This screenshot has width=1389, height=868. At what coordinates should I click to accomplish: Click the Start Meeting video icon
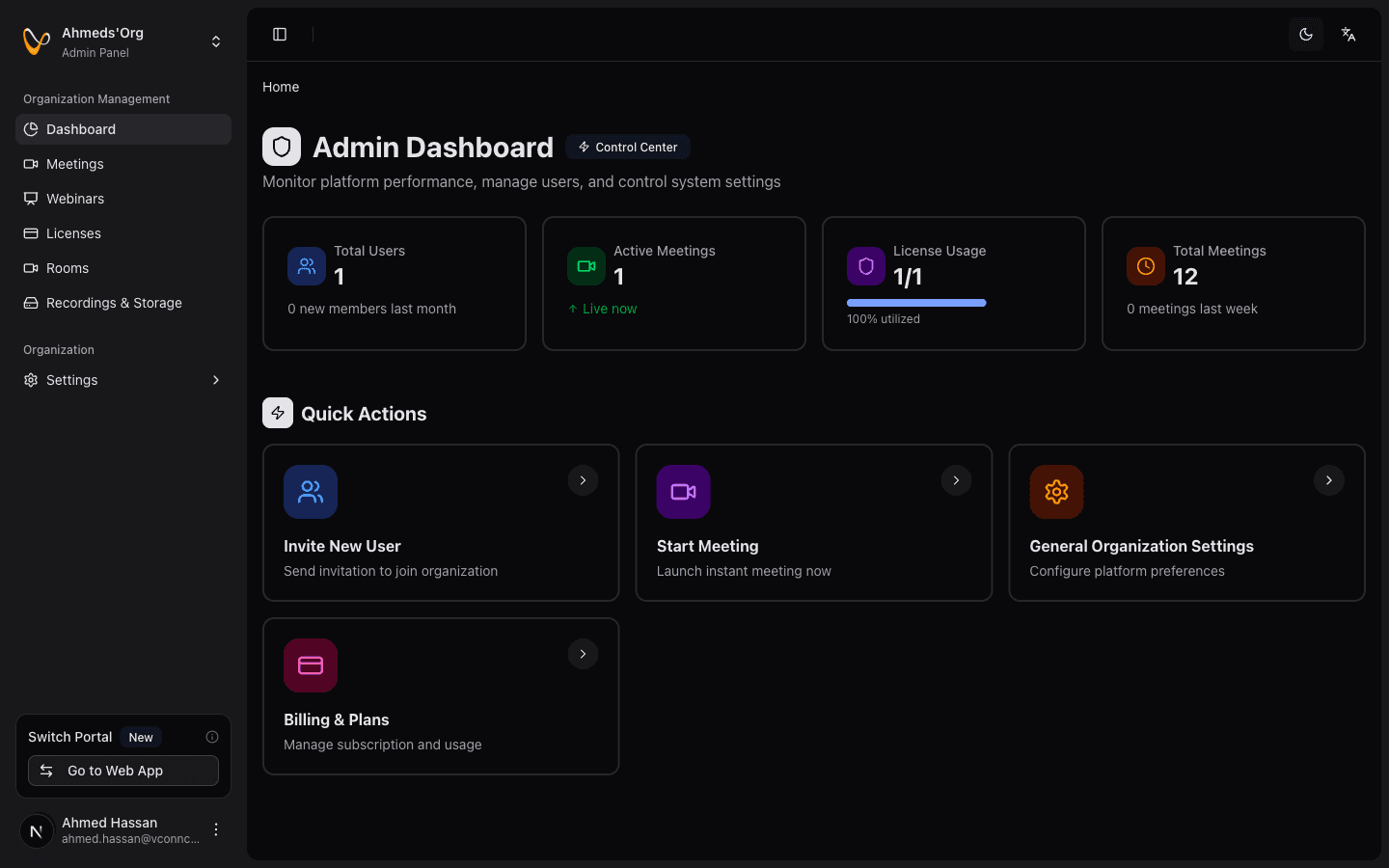coord(684,492)
